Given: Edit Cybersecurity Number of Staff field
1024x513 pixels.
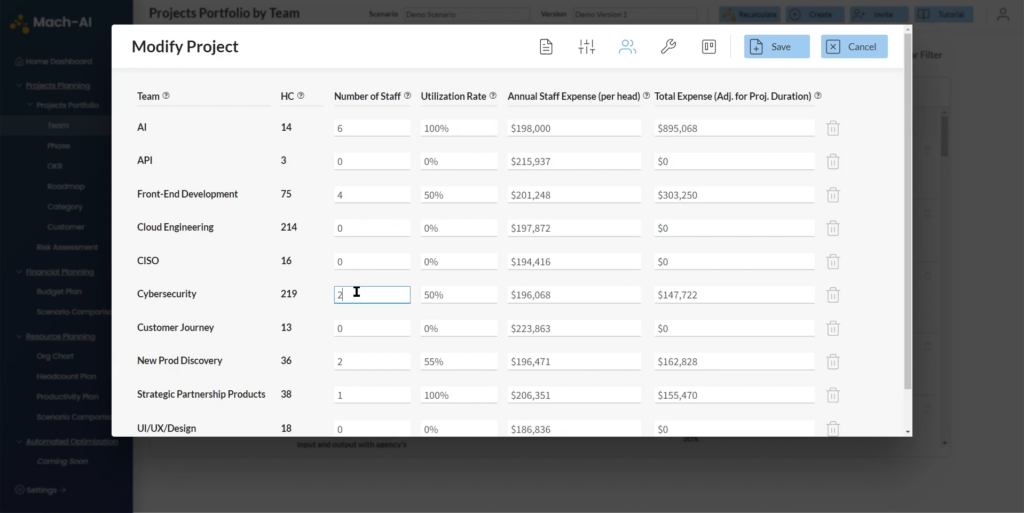Looking at the screenshot, I should click(x=372, y=295).
